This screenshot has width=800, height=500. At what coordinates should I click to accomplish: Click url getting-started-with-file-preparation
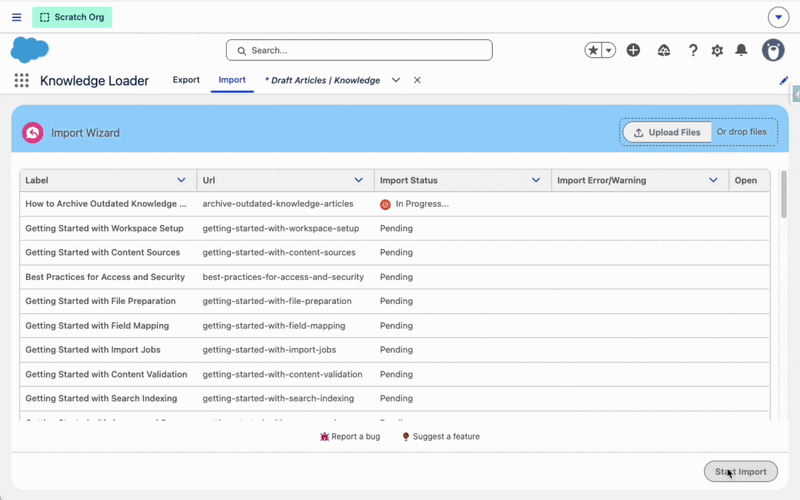(x=277, y=301)
